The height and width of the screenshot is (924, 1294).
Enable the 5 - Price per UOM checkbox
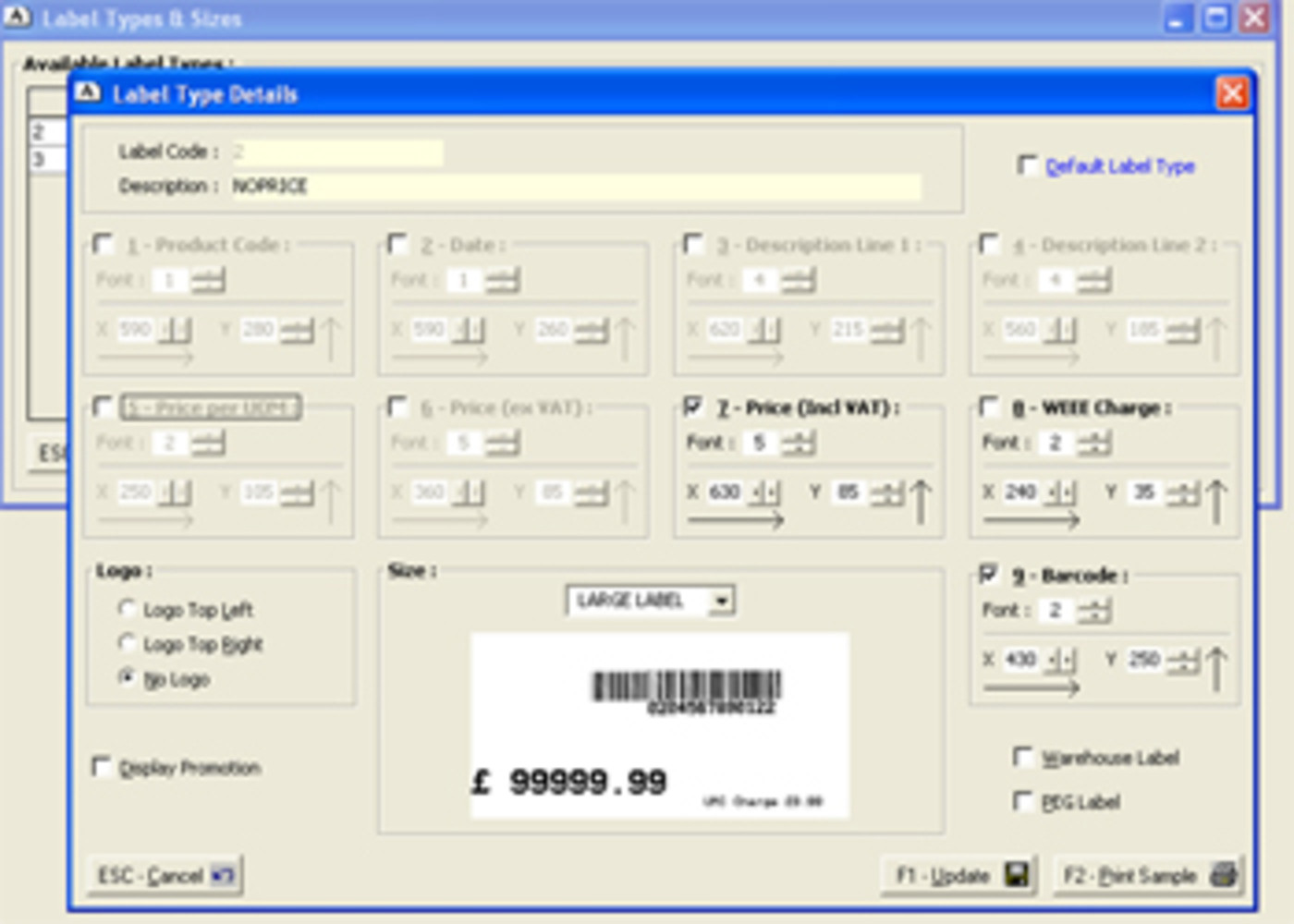pyautogui.click(x=103, y=407)
